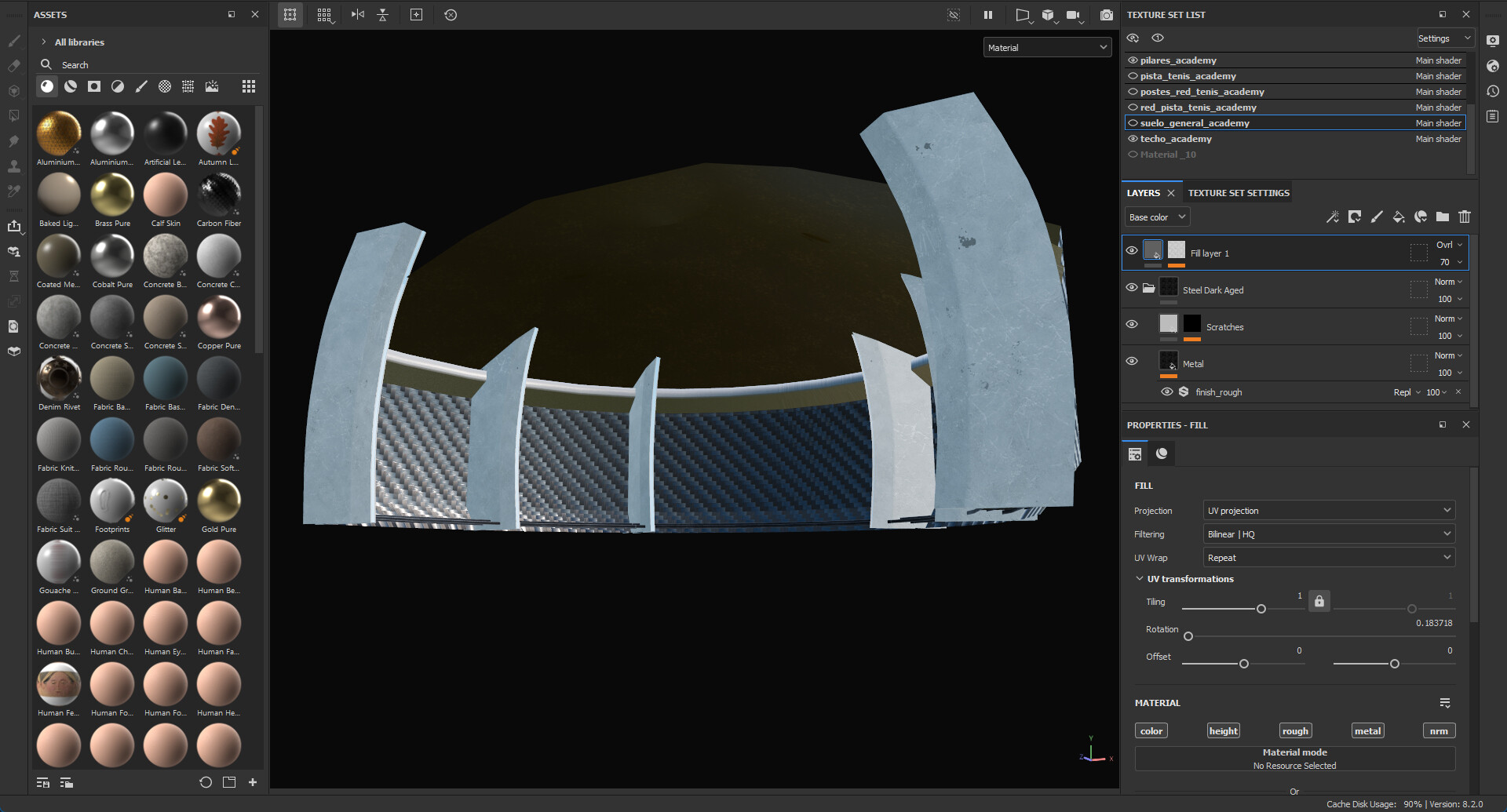Click the rough material channel button
The width and height of the screenshot is (1507, 812).
[1295, 730]
